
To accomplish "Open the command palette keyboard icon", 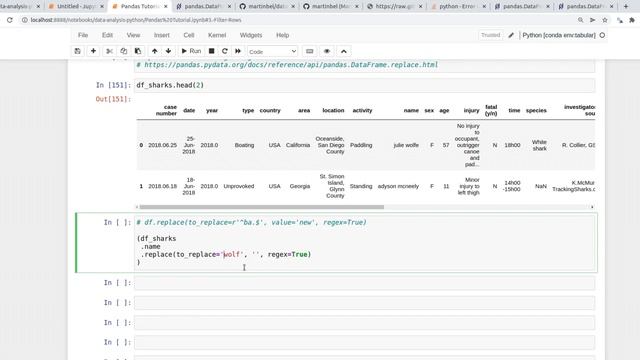I will [x=309, y=51].
